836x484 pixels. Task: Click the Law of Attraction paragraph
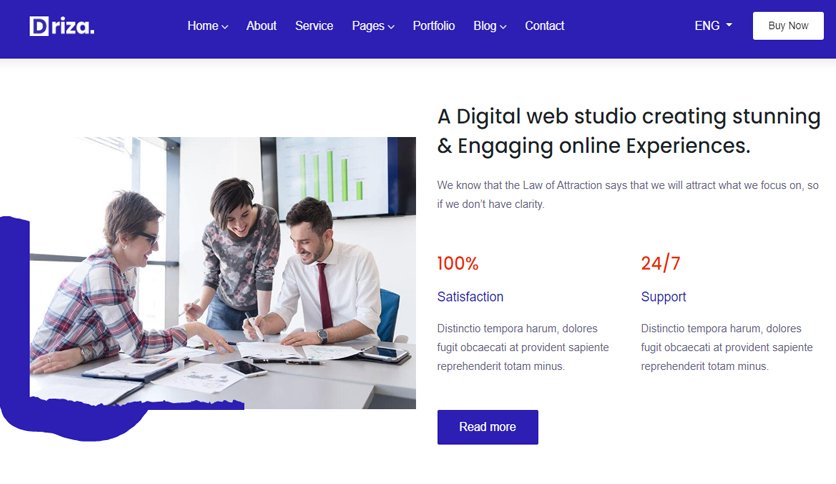click(628, 195)
